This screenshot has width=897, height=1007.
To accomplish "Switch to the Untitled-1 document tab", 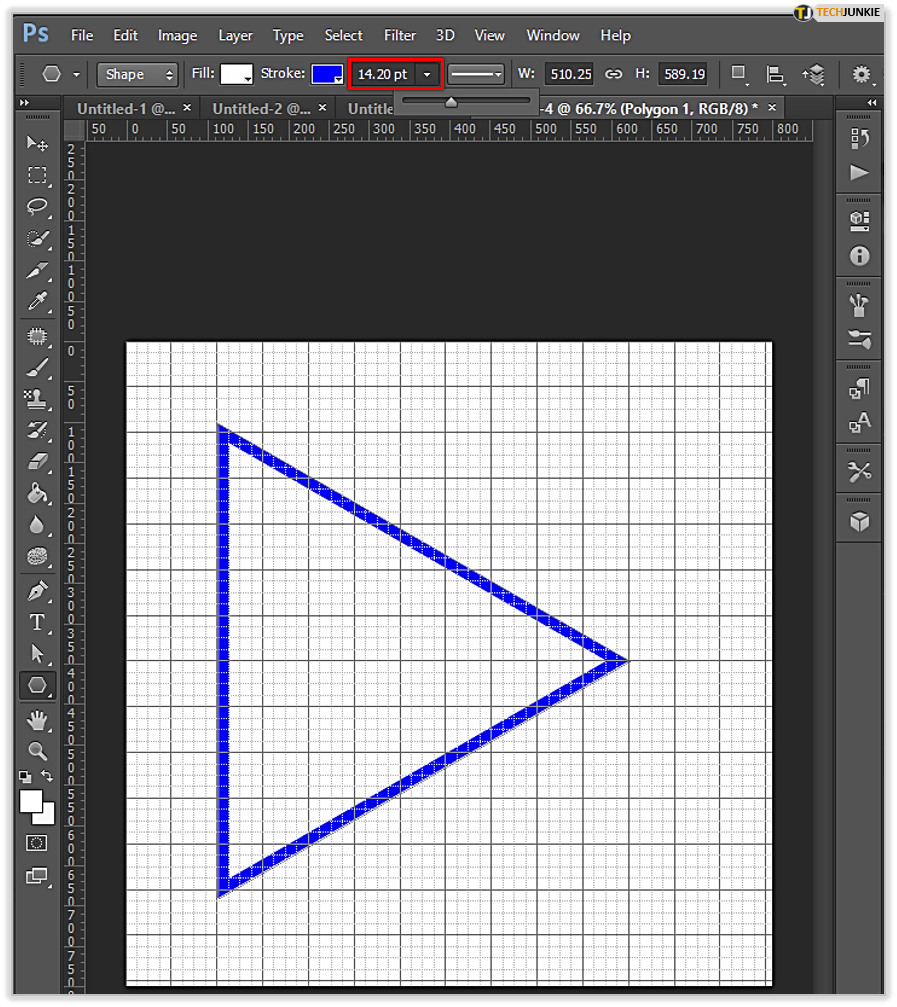I will (126, 109).
